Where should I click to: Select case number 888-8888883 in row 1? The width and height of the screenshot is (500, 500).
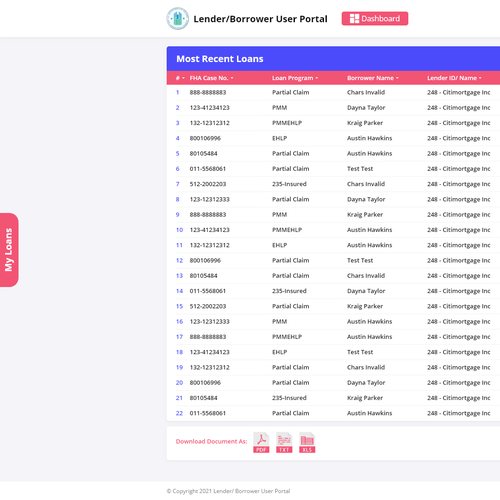coord(208,92)
